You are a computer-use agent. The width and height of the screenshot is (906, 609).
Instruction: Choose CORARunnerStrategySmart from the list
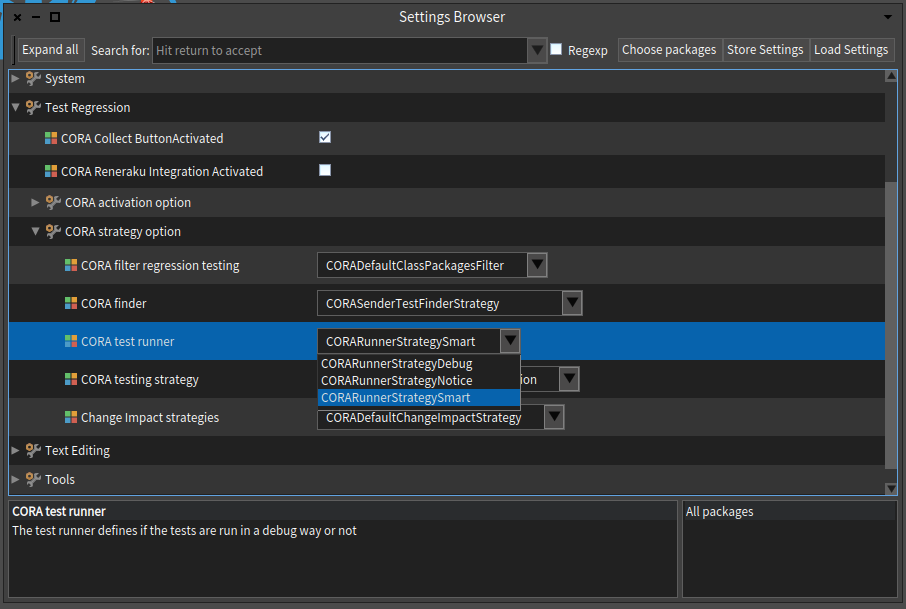point(419,398)
